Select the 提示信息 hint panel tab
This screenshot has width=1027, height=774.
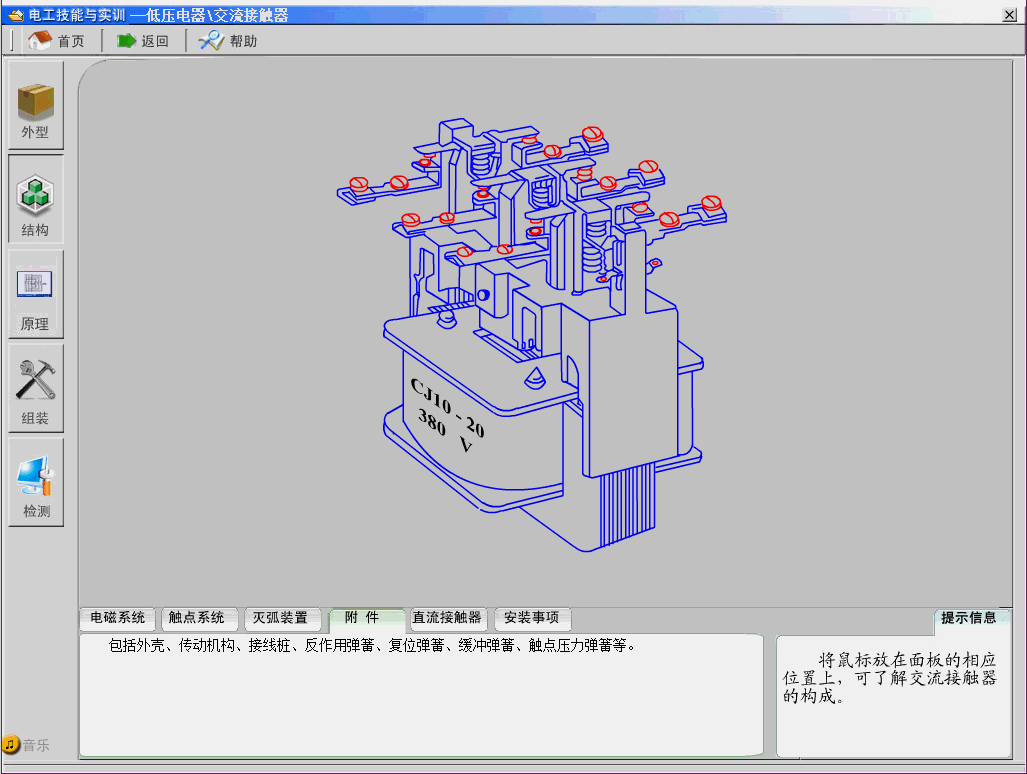pyautogui.click(x=969, y=618)
